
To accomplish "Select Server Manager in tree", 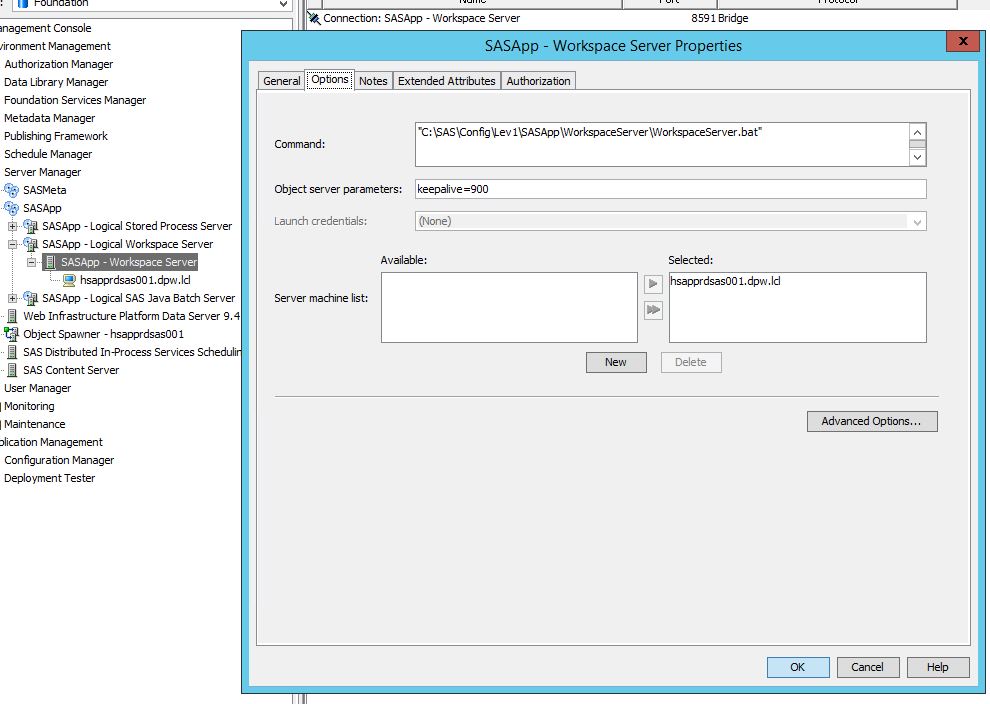I will (x=42, y=172).
